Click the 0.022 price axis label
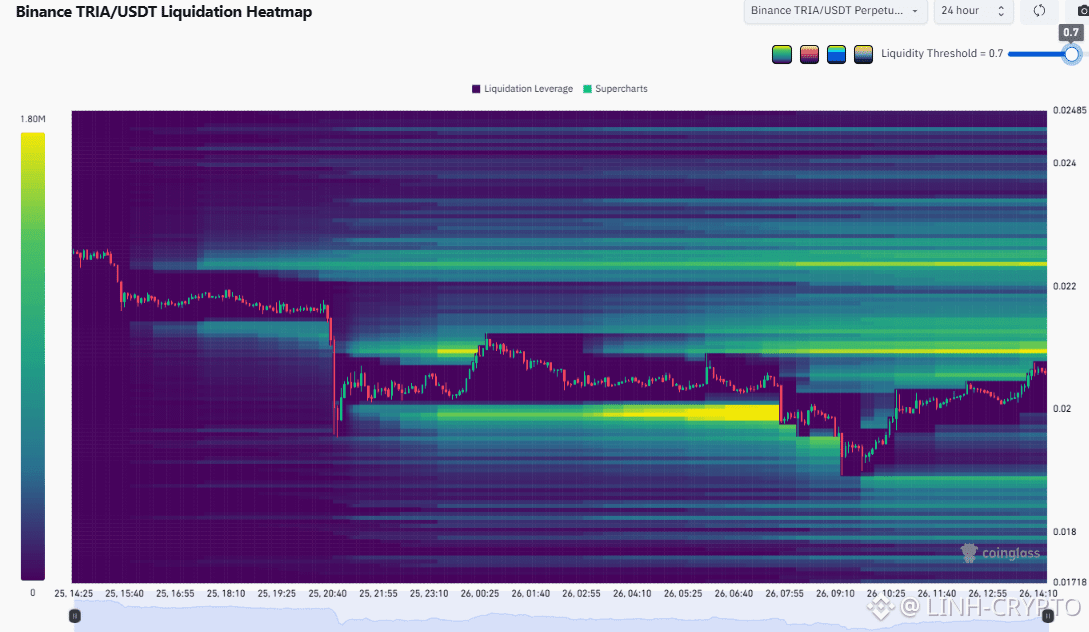Viewport: 1089px width, 632px height. (1065, 286)
